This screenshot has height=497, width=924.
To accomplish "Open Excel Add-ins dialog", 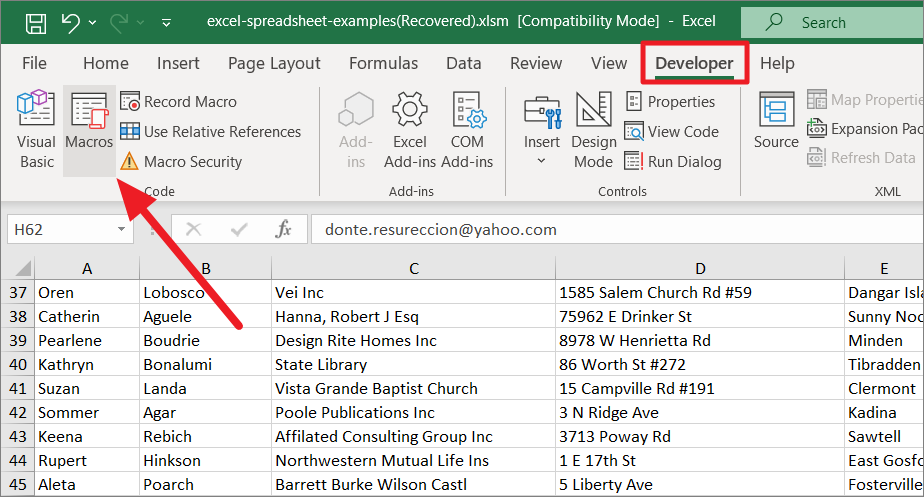I will click(410, 130).
